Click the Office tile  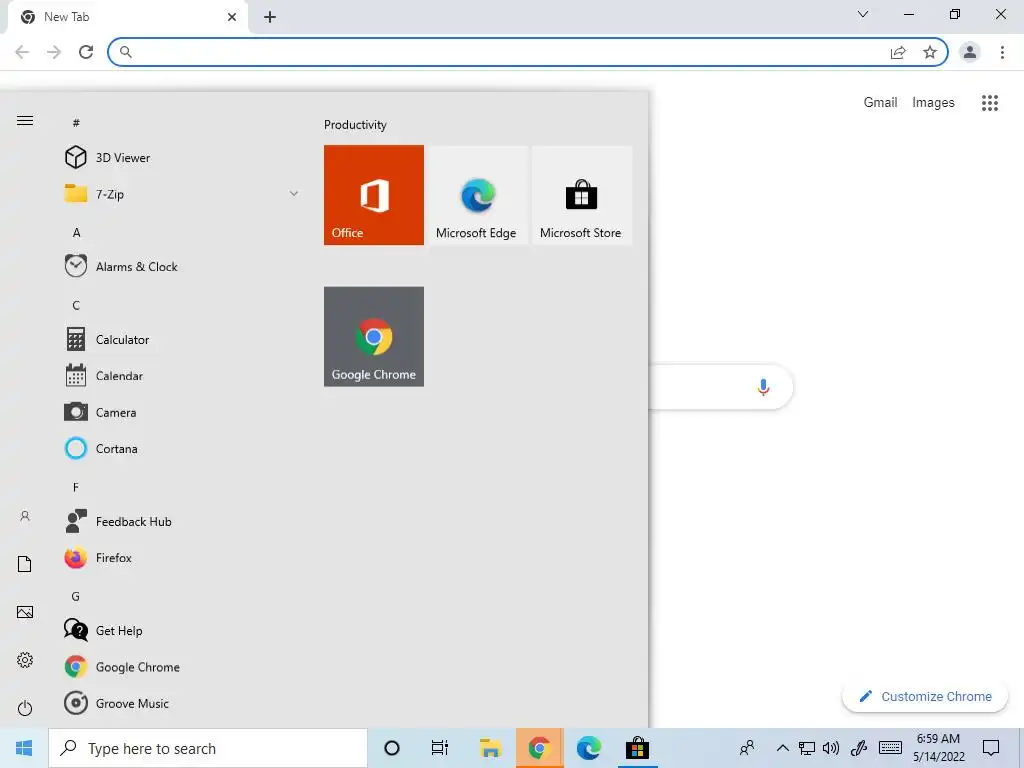(374, 195)
